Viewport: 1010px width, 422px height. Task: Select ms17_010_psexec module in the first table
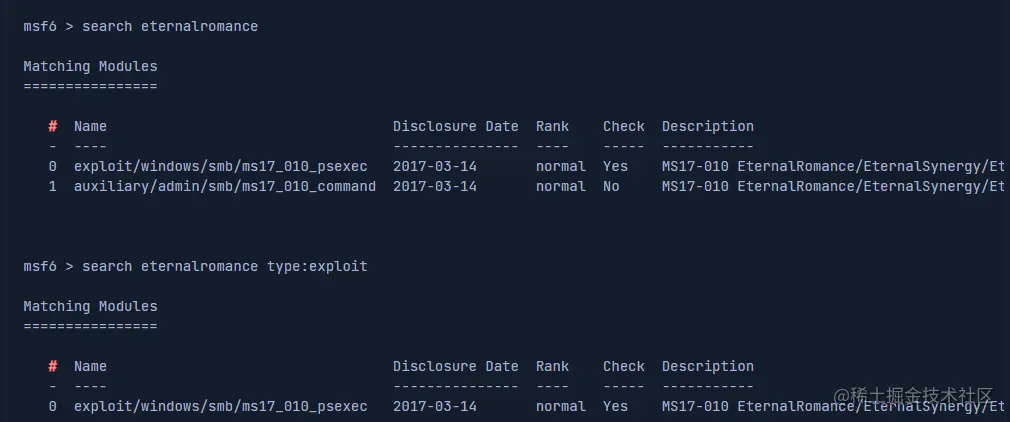(220, 166)
